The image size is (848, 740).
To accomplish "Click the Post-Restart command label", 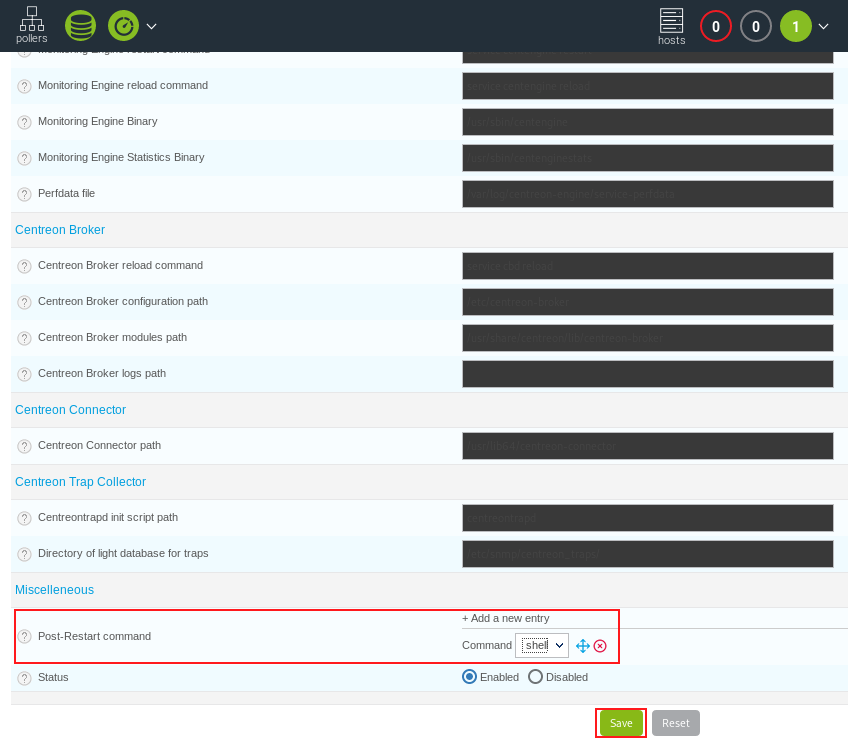I will tap(94, 636).
